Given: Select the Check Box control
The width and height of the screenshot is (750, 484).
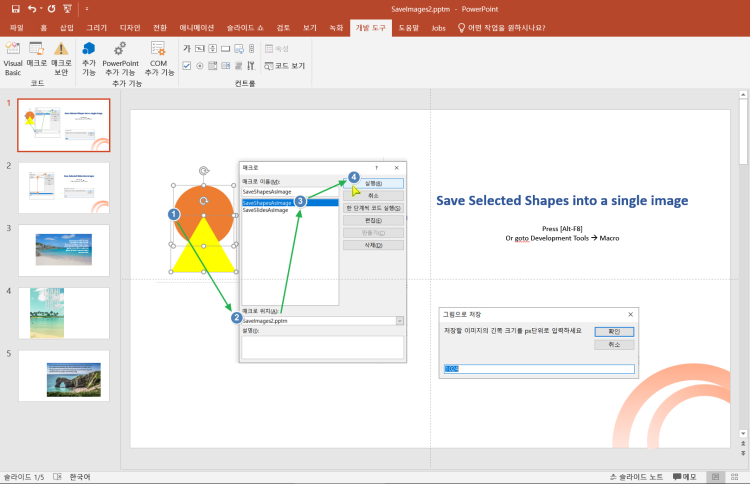Looking at the screenshot, I should (x=187, y=66).
